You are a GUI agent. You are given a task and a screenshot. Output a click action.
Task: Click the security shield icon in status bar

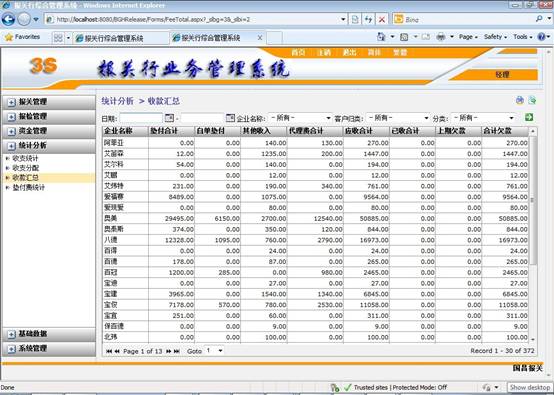pyautogui.click(x=335, y=388)
